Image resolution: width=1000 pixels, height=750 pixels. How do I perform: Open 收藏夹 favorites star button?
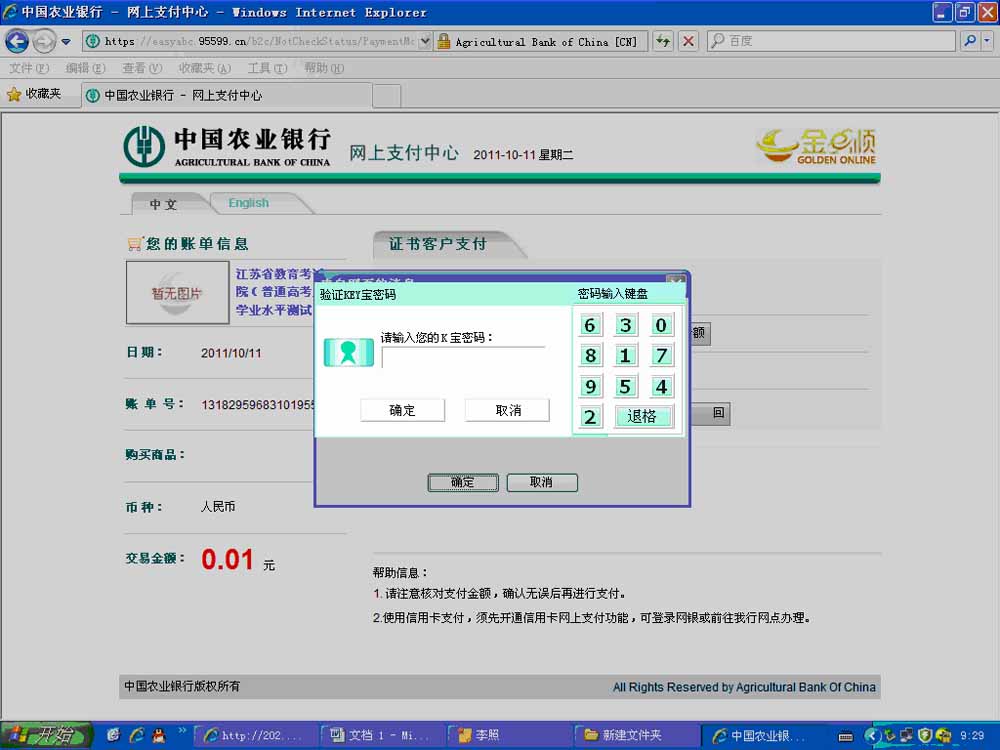[x=34, y=94]
